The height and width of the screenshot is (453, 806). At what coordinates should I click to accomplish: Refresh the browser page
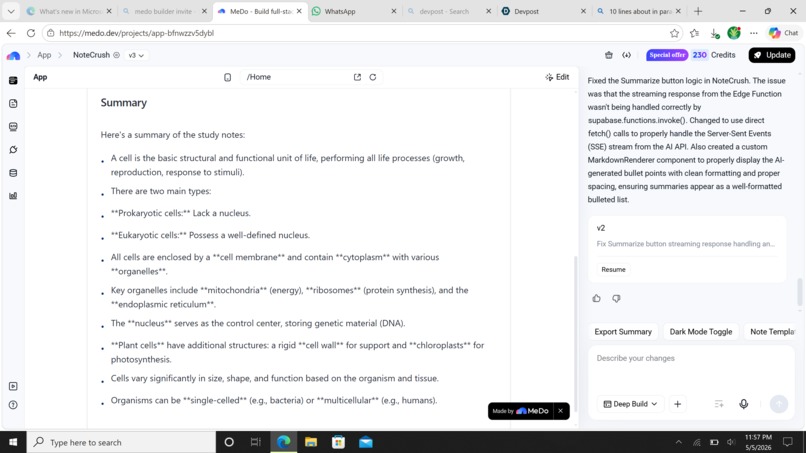[31, 33]
